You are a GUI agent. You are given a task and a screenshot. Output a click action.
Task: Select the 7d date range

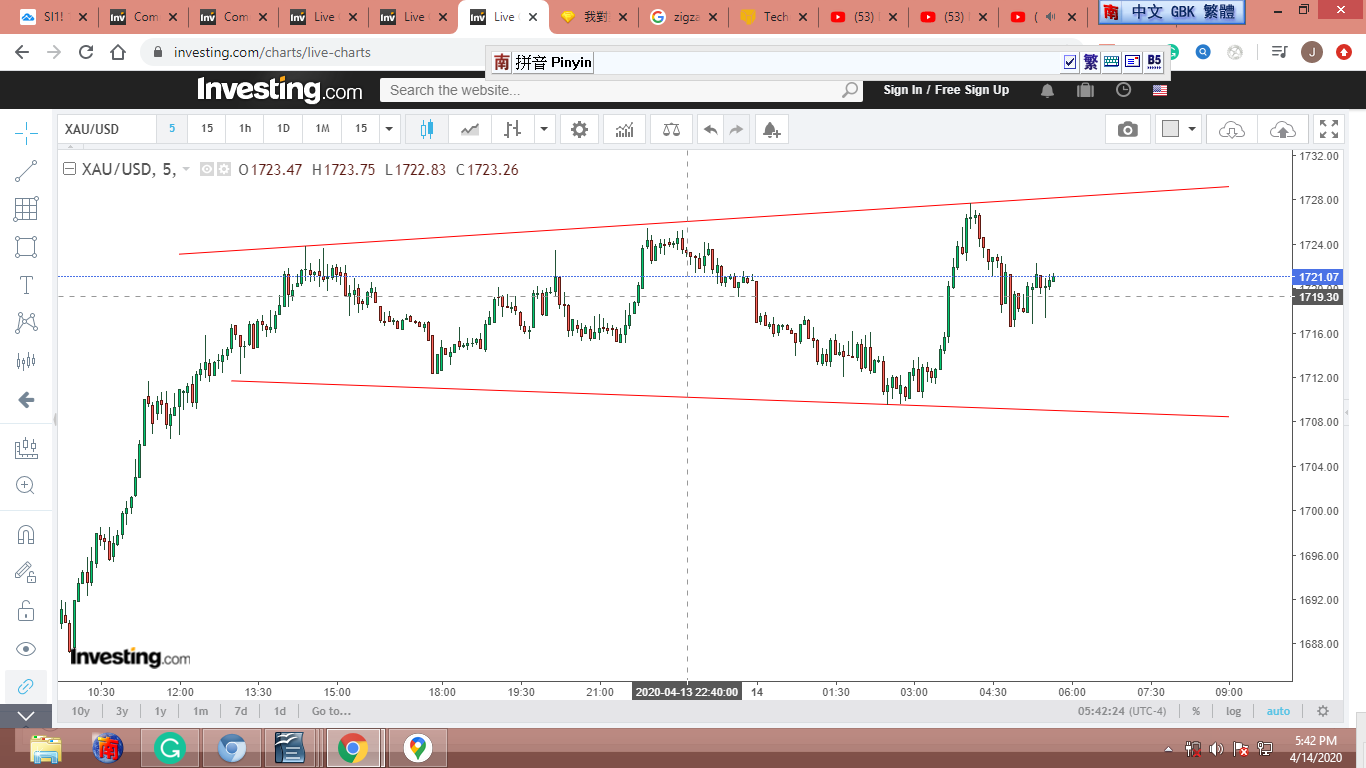coord(240,711)
